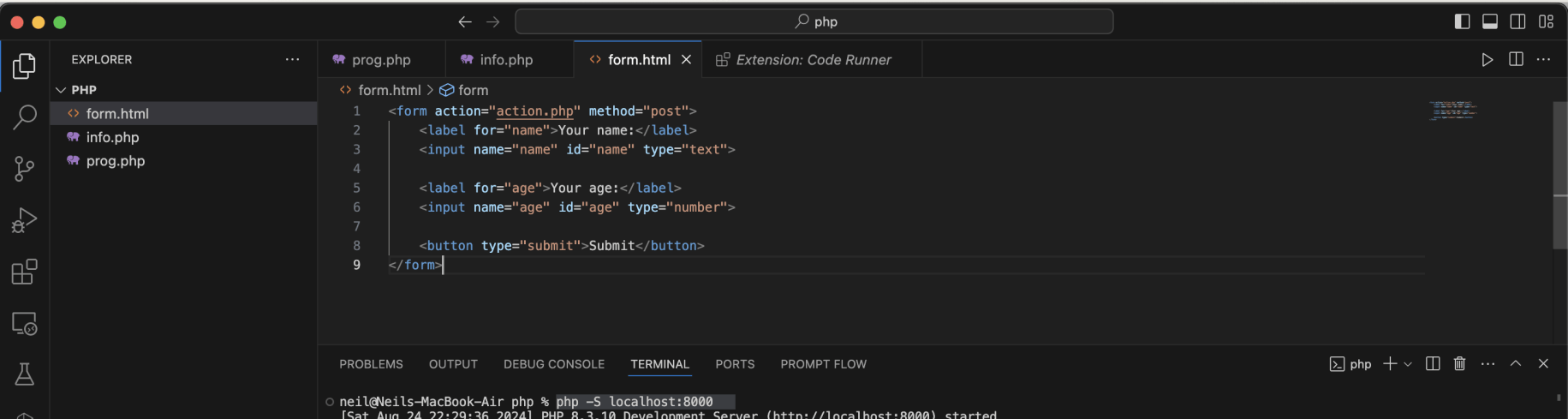
Task: Collapse the PHP folder in Explorer
Action: point(61,90)
